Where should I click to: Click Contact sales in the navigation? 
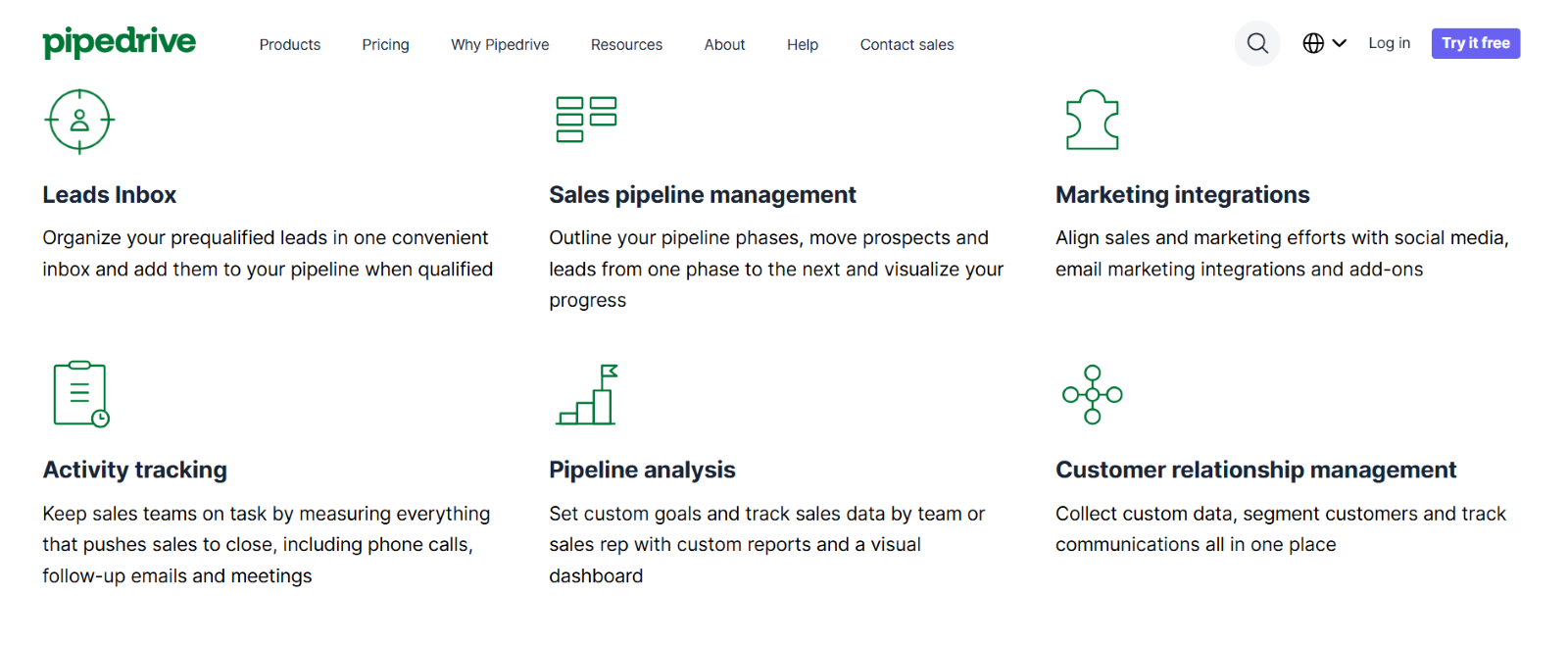click(906, 44)
